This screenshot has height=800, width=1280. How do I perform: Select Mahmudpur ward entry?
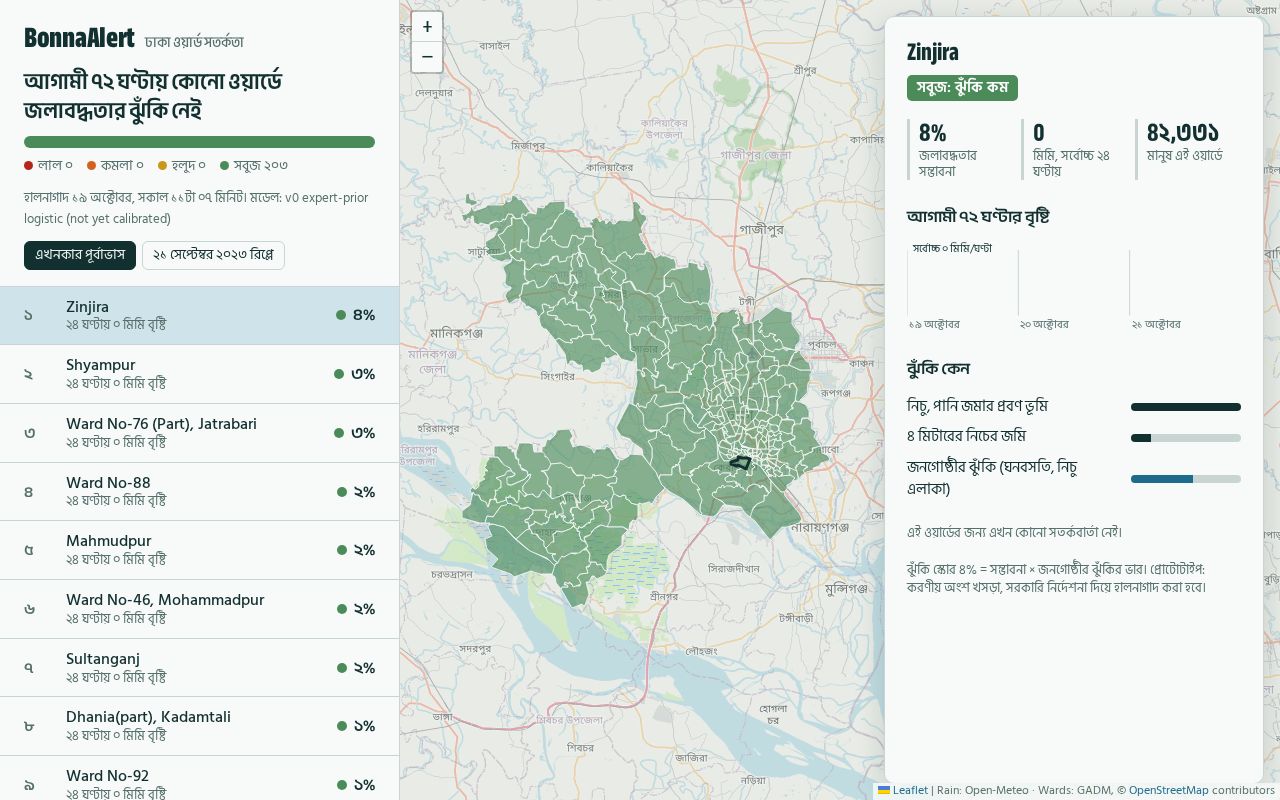[x=200, y=550]
